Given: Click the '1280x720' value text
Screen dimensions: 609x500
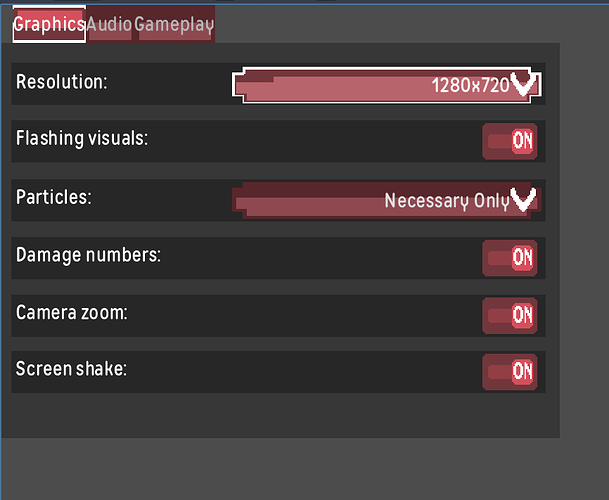Looking at the screenshot, I should (470, 85).
